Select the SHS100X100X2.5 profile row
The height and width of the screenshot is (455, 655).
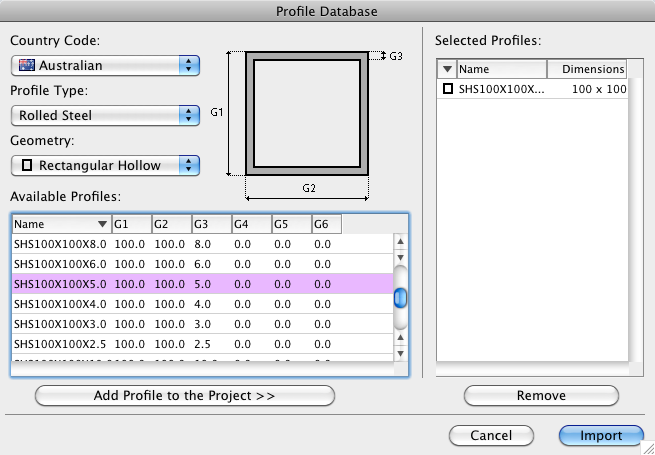click(x=200, y=343)
